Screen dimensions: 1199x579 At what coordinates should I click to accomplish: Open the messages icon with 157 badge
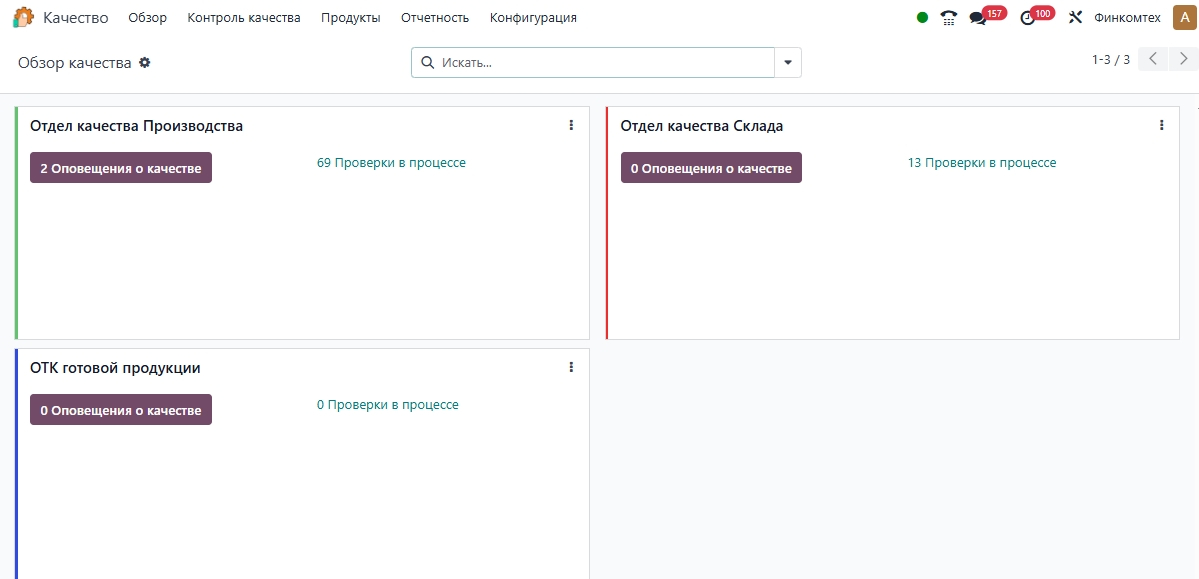pos(978,17)
